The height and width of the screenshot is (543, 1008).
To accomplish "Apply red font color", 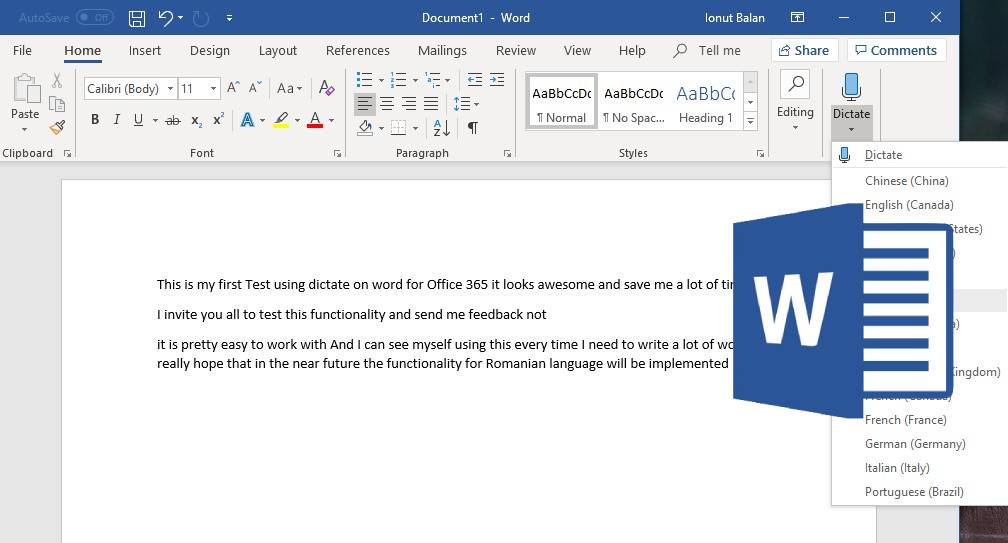I will [315, 120].
